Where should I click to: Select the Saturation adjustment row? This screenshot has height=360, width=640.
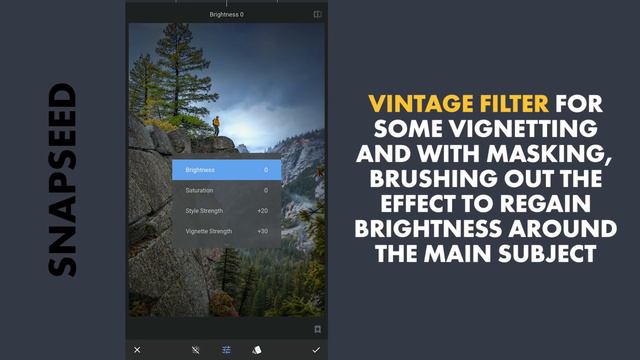227,190
